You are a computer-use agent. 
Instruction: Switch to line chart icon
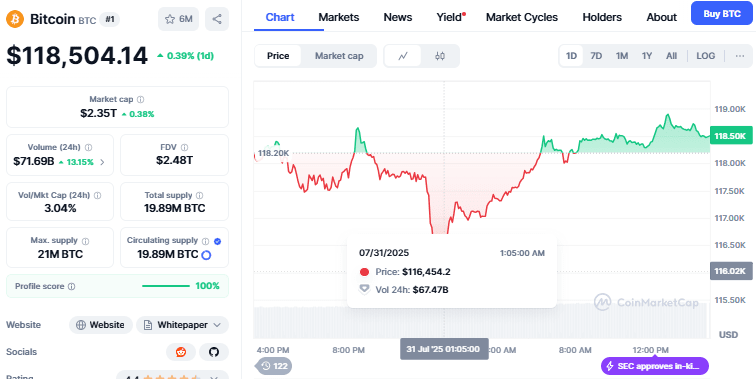403,56
